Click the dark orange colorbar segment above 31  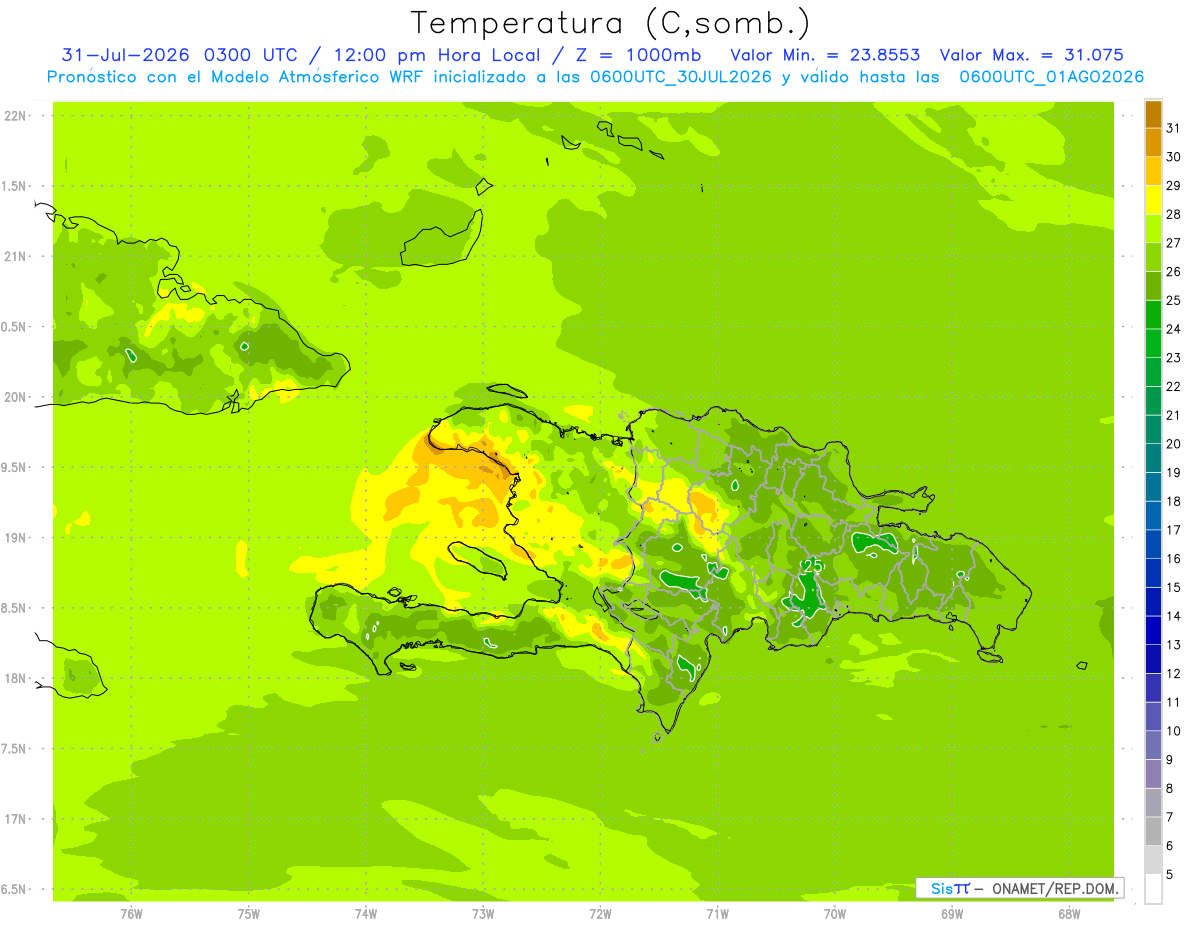1153,114
